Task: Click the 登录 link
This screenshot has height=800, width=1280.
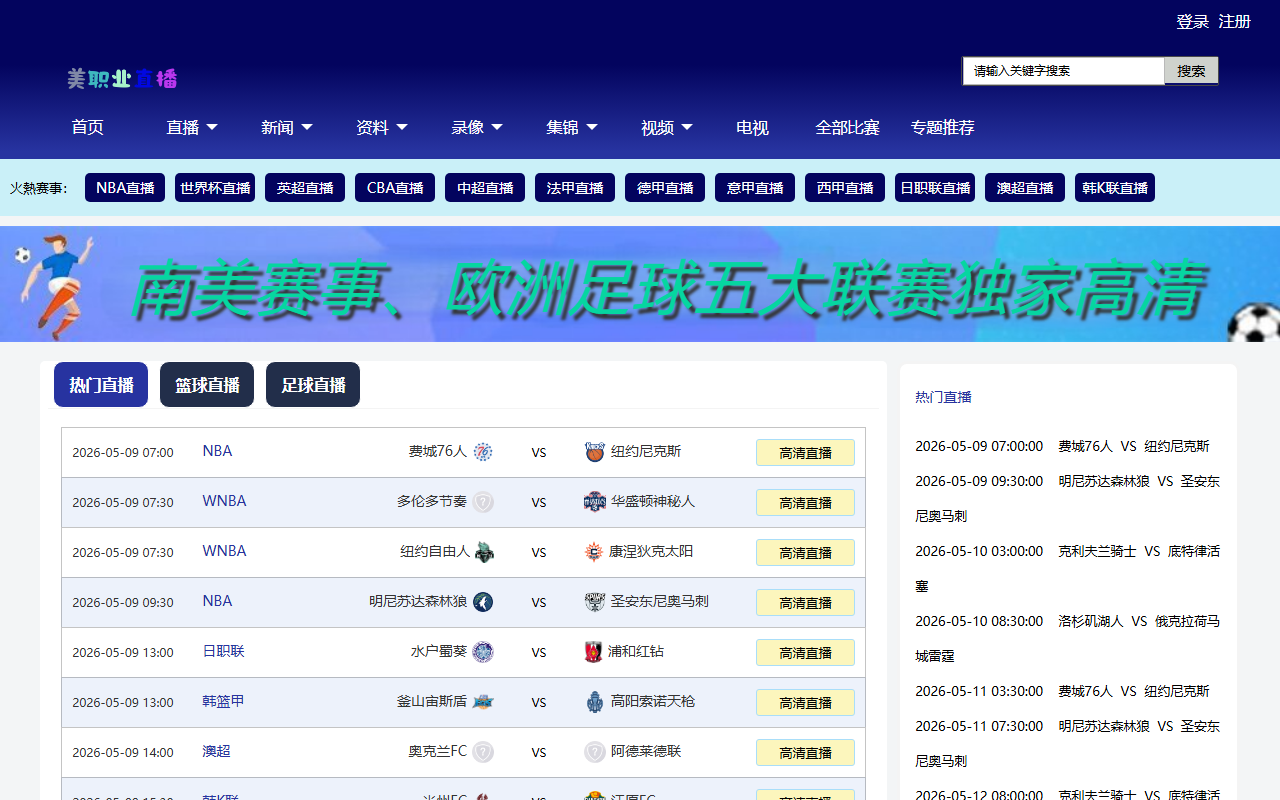Action: (1192, 21)
